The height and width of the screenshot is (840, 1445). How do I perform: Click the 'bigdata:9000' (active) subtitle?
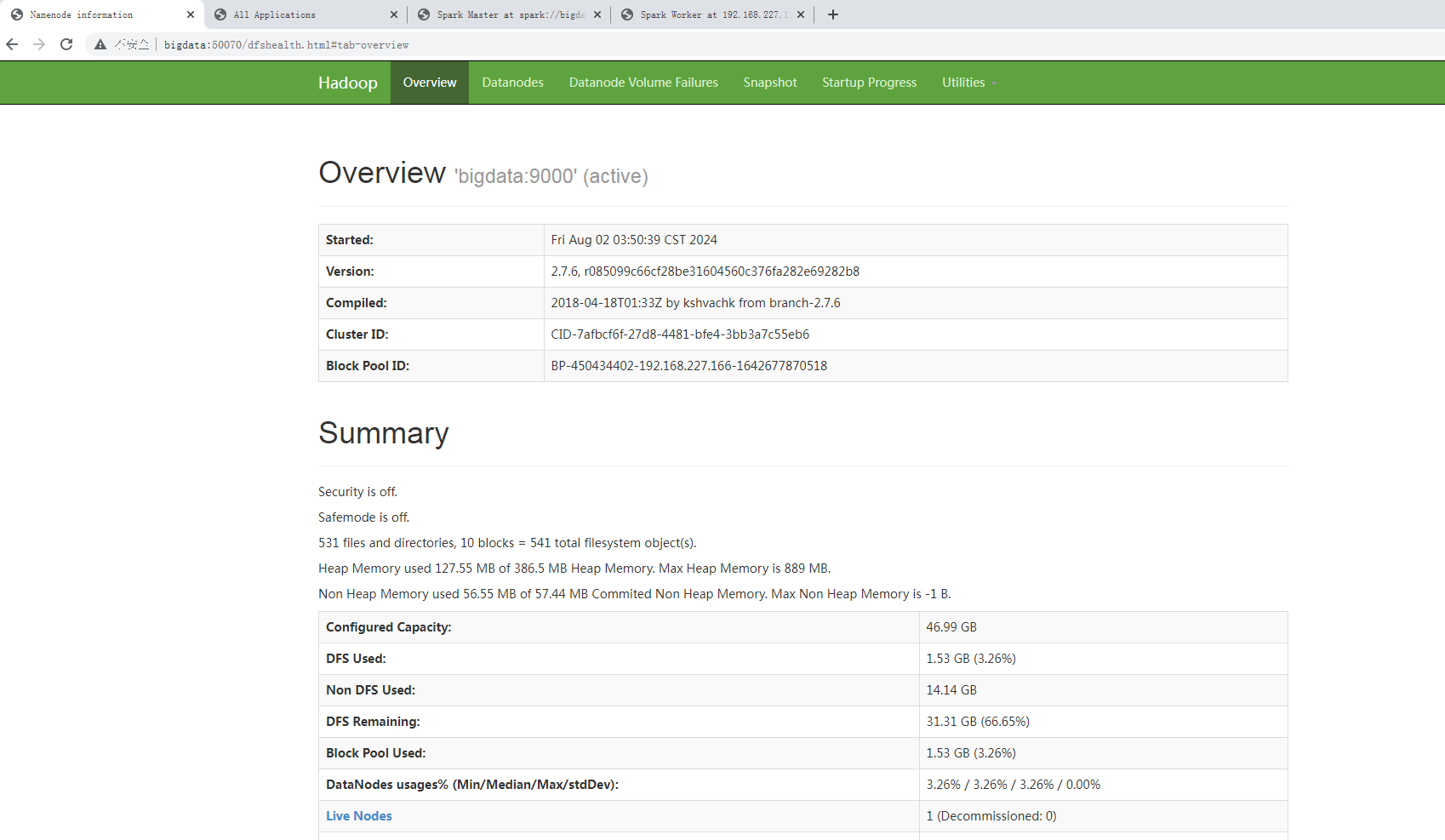click(x=551, y=176)
